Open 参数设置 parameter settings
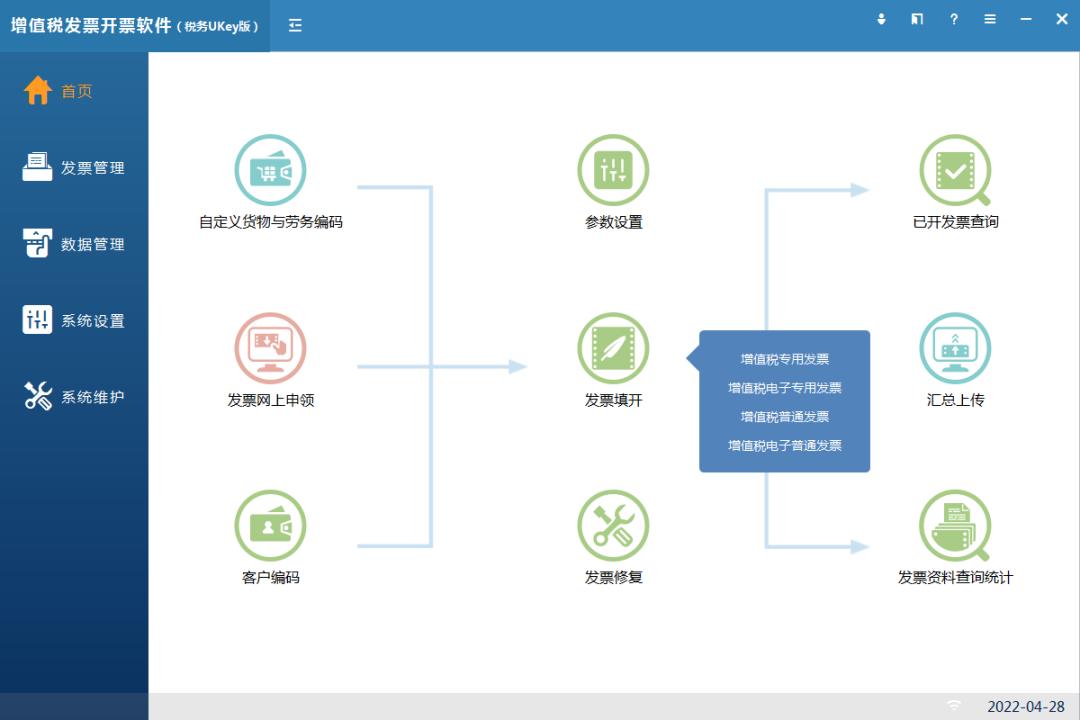Image resolution: width=1080 pixels, height=720 pixels. 613,172
